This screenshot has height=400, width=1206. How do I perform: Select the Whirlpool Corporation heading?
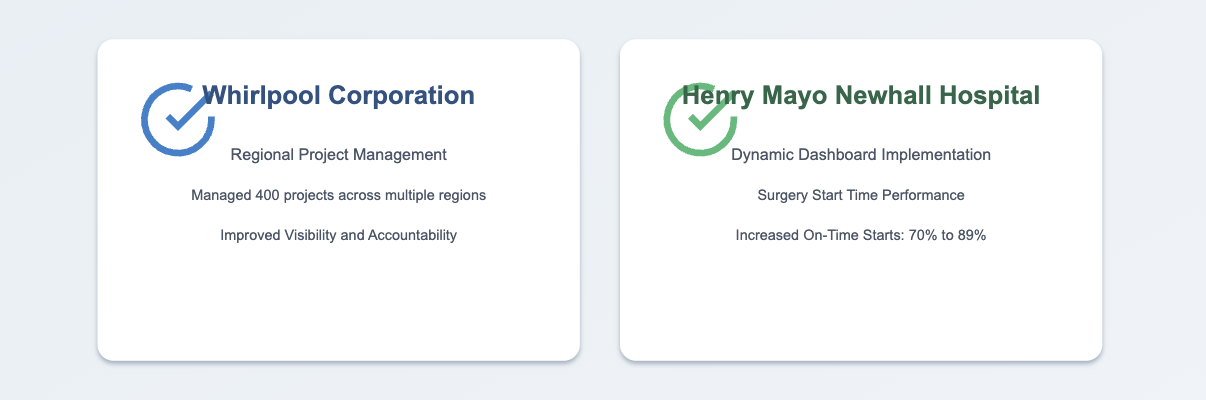pyautogui.click(x=338, y=96)
